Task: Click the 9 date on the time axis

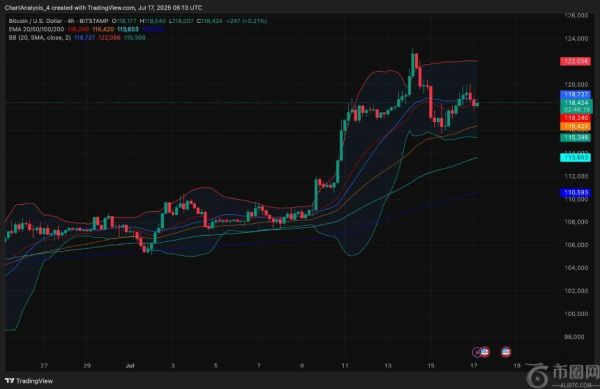Action: (x=302, y=366)
